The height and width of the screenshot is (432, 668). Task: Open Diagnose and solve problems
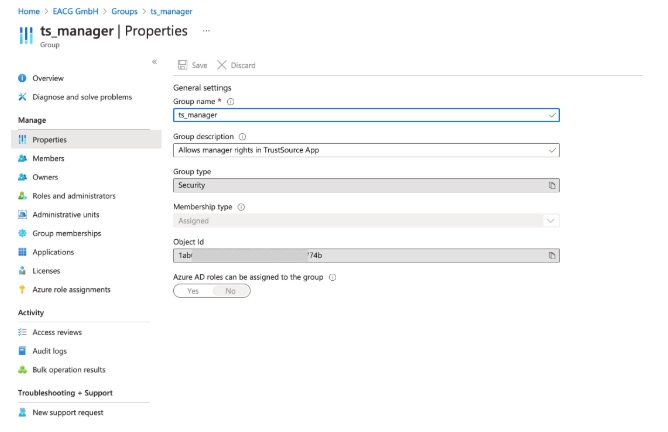82,97
